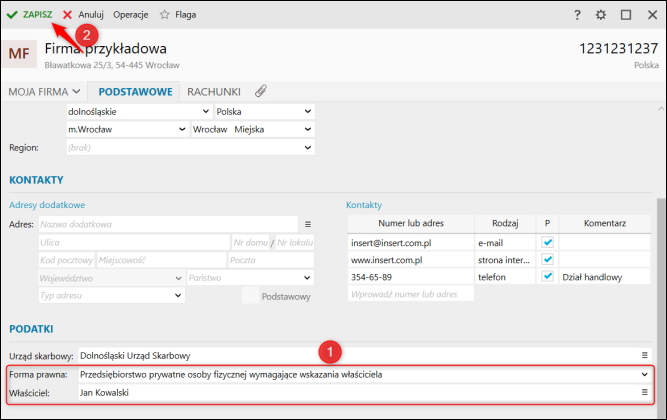This screenshot has height=420, width=667.
Task: Open the attachments paperclip tab
Action: 260,91
